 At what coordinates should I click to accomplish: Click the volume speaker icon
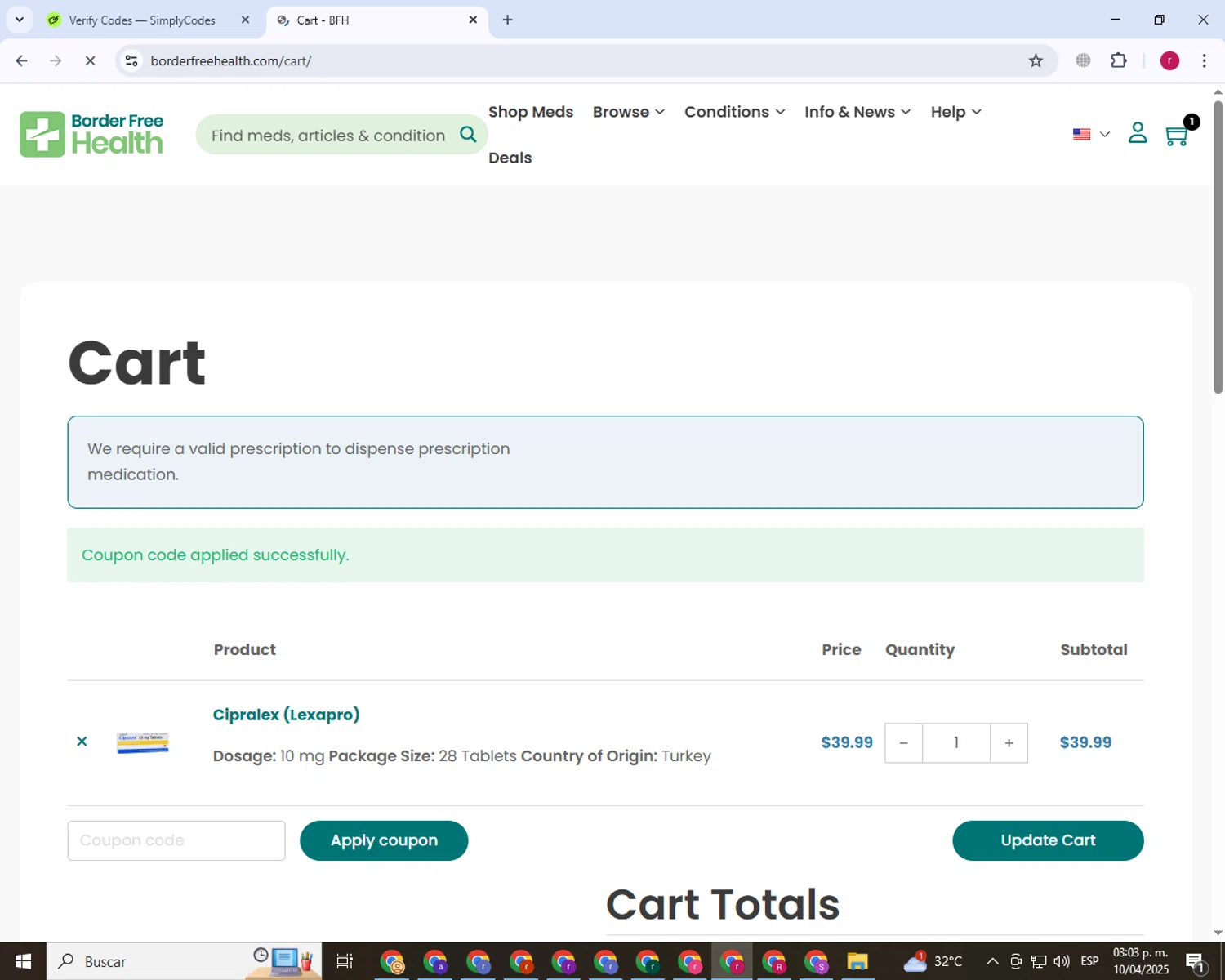[1062, 961]
